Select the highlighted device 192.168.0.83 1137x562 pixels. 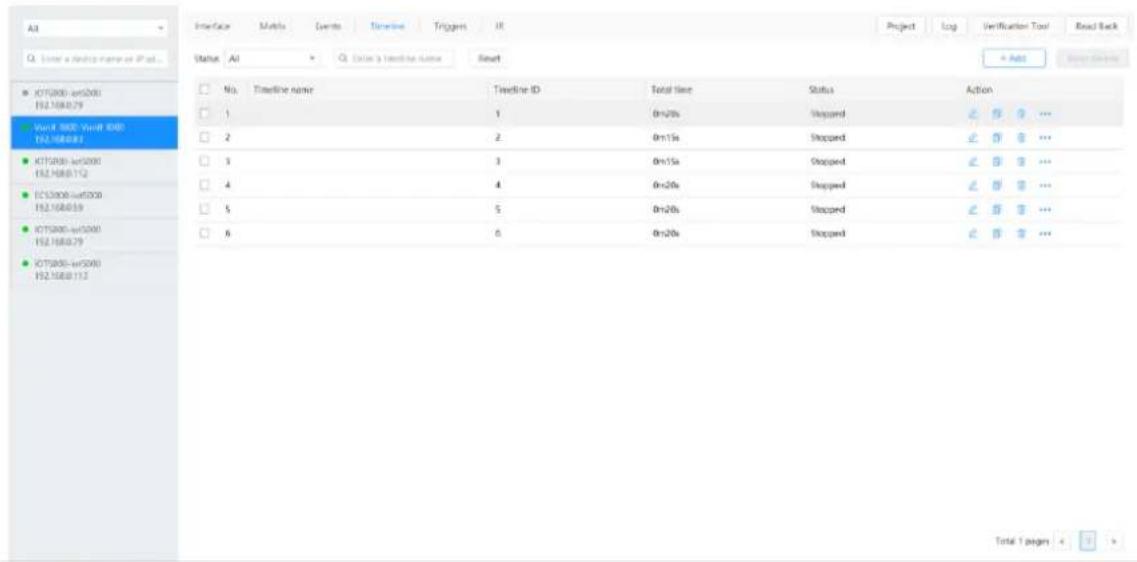(x=95, y=132)
